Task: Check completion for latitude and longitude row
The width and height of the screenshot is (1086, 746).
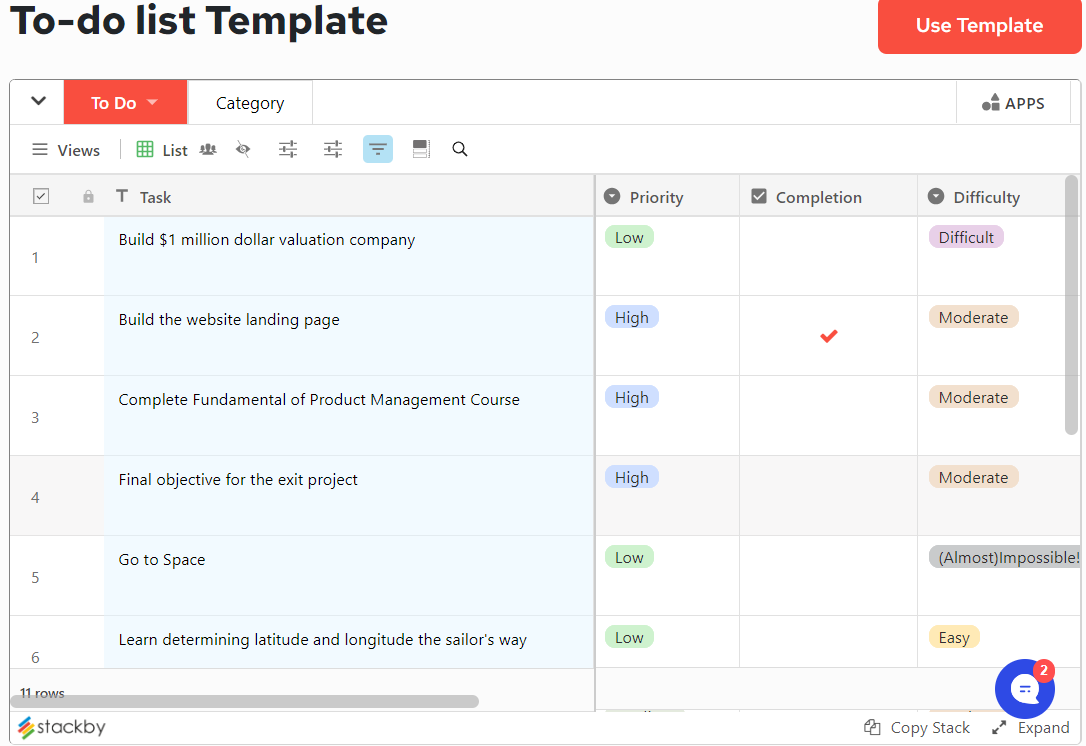Action: [828, 642]
